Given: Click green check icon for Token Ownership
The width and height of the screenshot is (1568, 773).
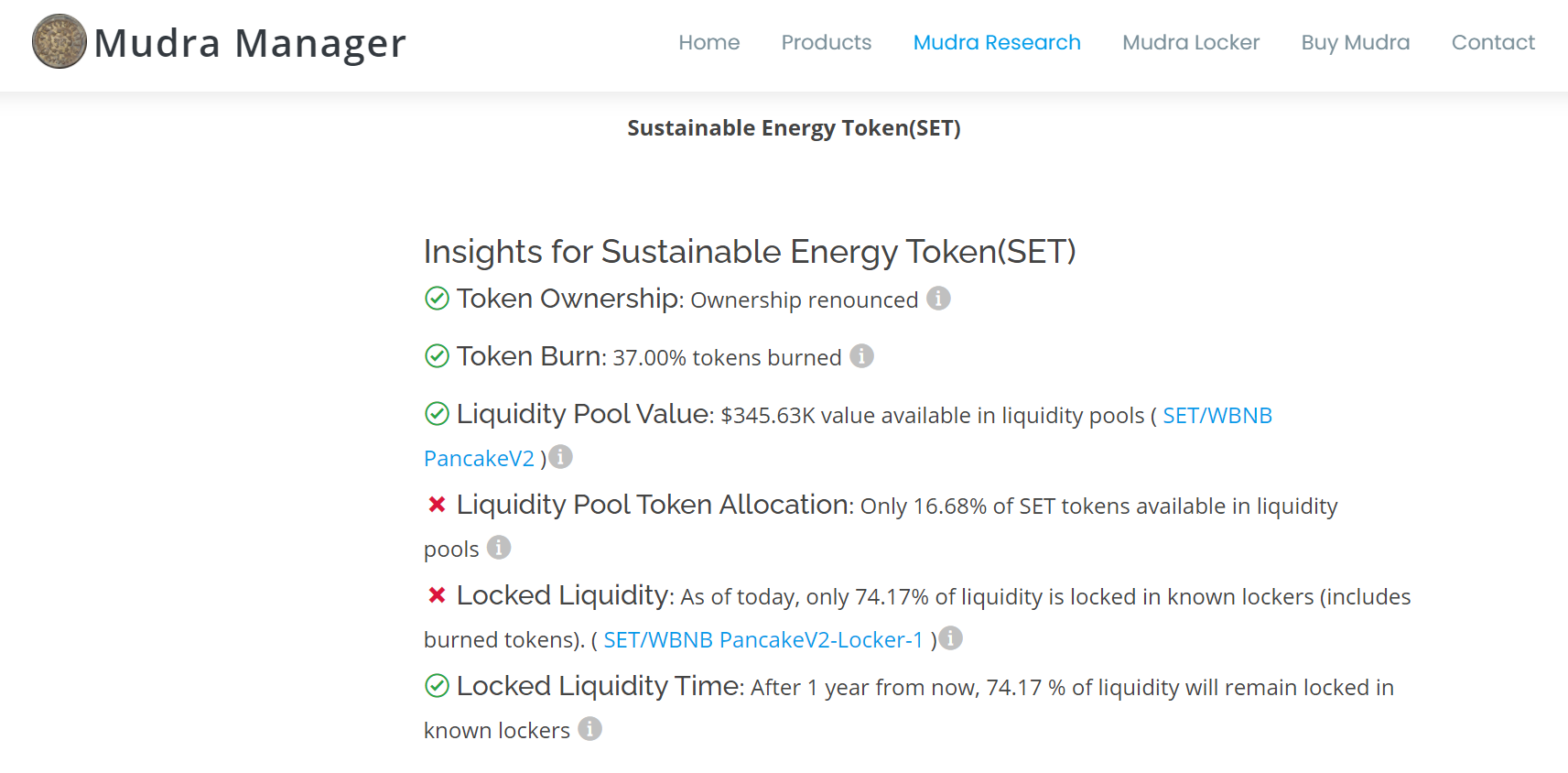Looking at the screenshot, I should pos(438,299).
